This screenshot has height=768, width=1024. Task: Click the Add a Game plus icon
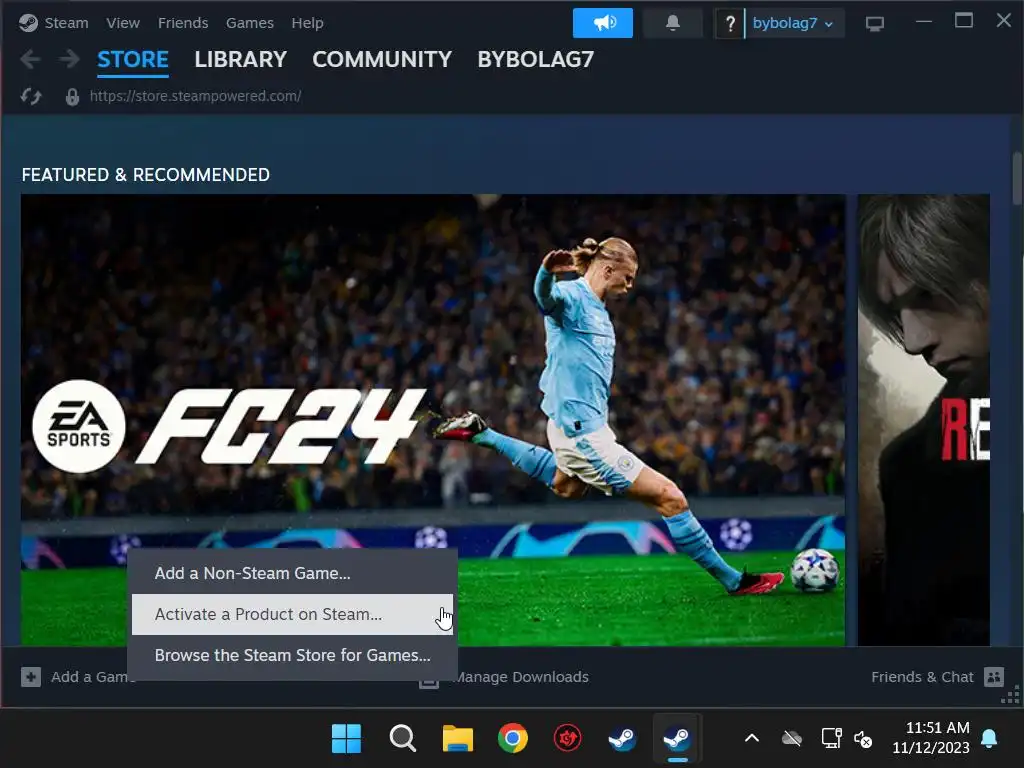point(31,677)
